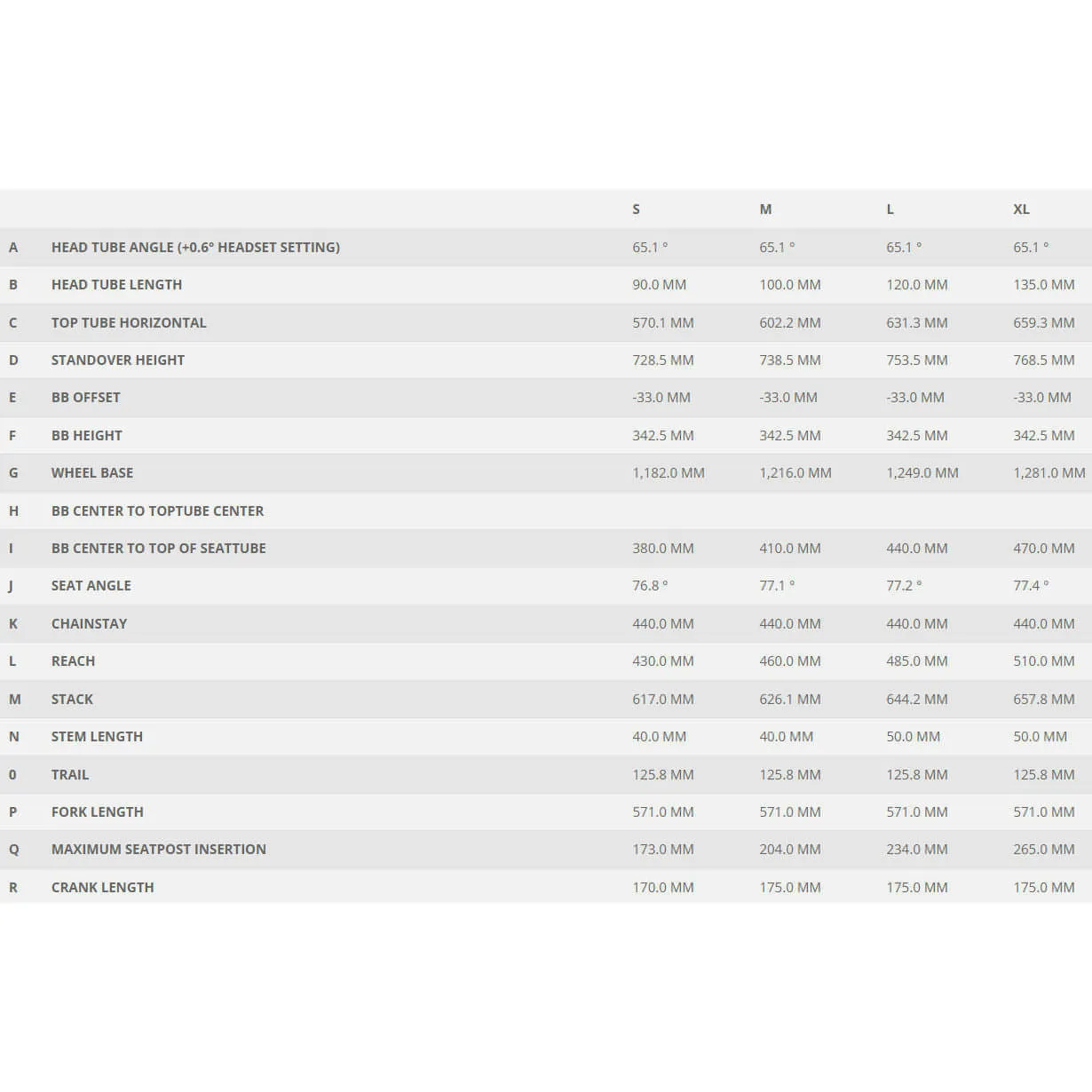Click the Standover Height row label
Screen dimensions: 1092x1092
[x=118, y=360]
